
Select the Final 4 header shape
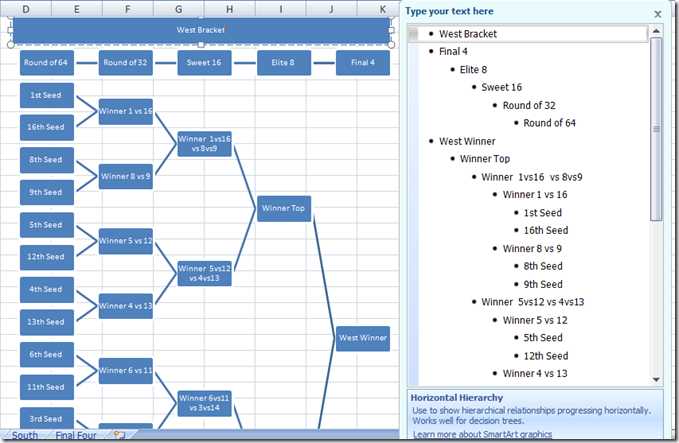363,62
